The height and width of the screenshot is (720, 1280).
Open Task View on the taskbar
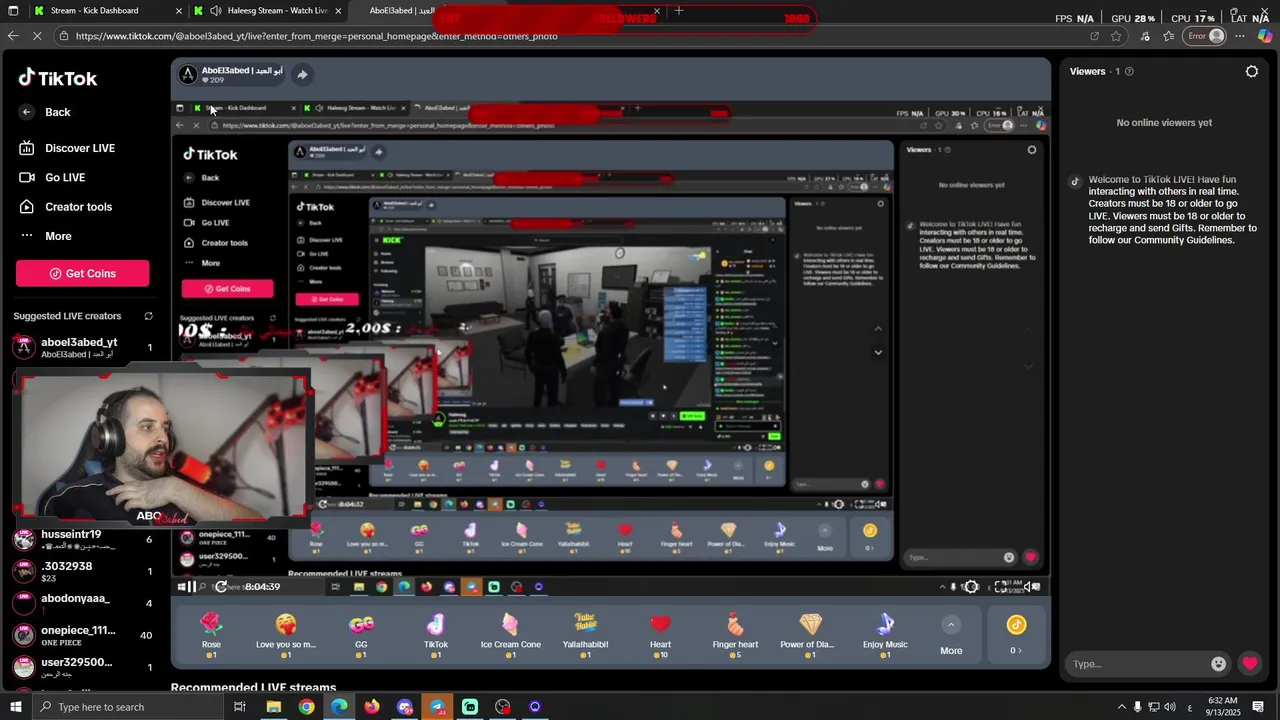(x=240, y=707)
